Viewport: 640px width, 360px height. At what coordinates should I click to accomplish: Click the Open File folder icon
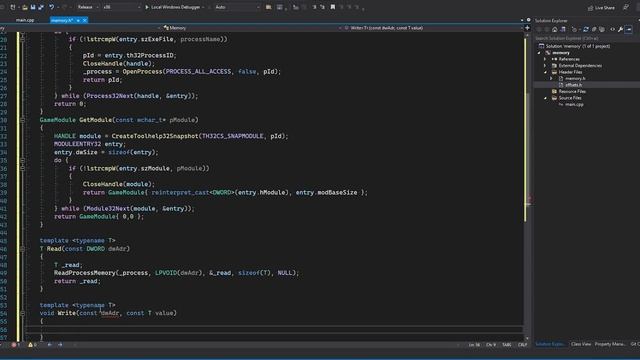25,7
